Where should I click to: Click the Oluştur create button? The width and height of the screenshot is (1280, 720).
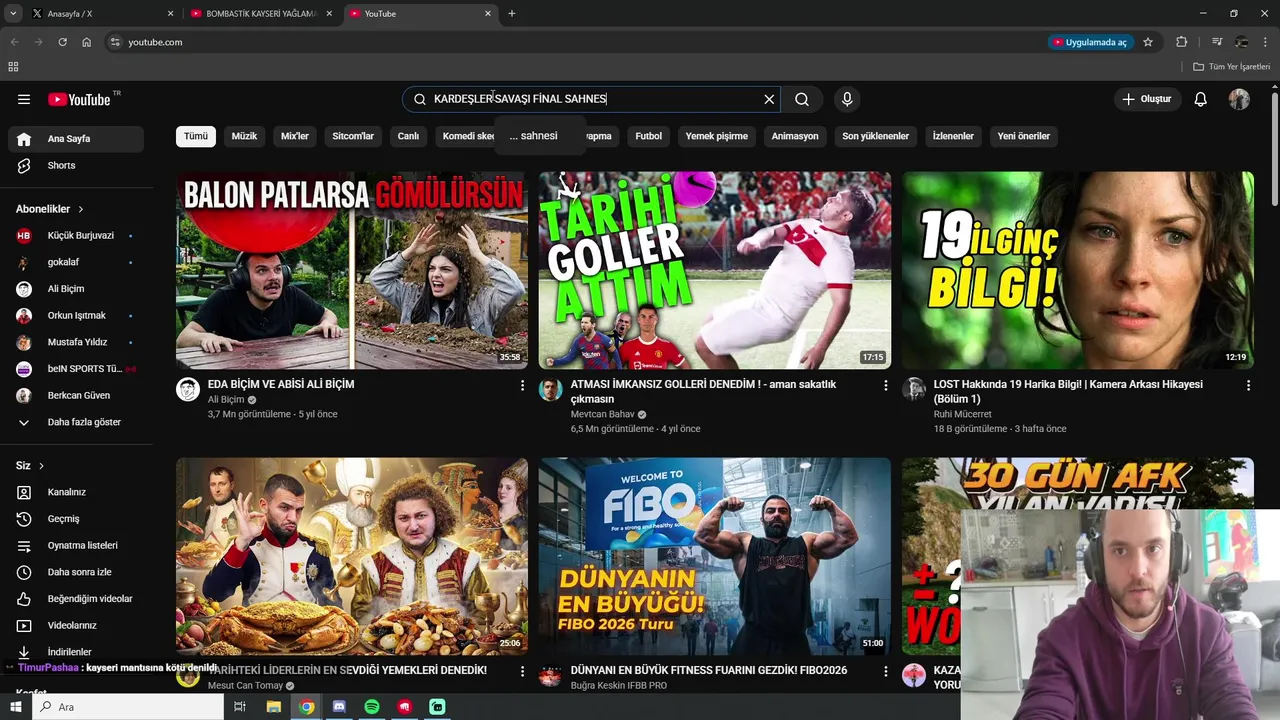coord(1147,99)
